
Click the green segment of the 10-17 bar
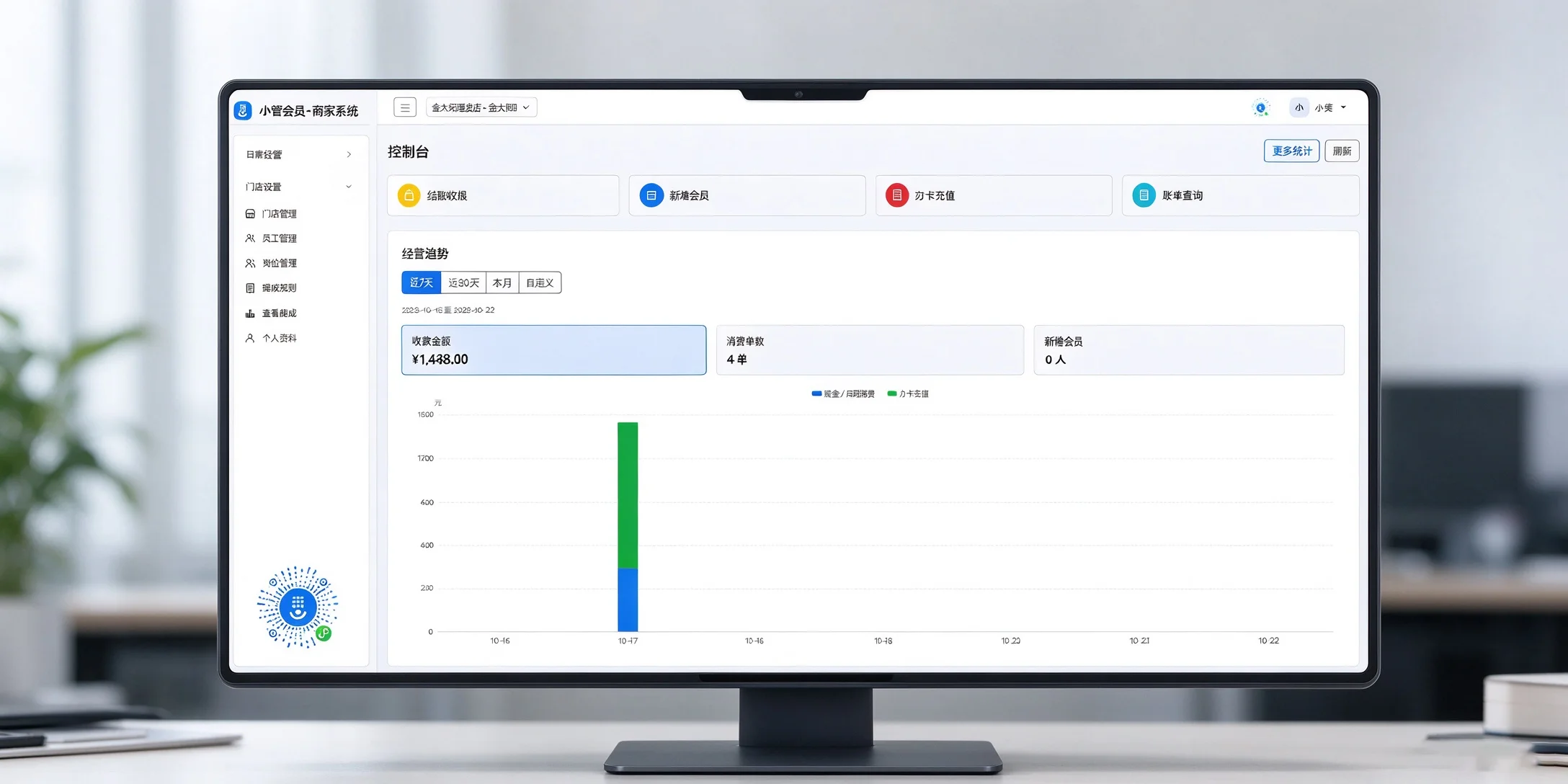[x=628, y=495]
